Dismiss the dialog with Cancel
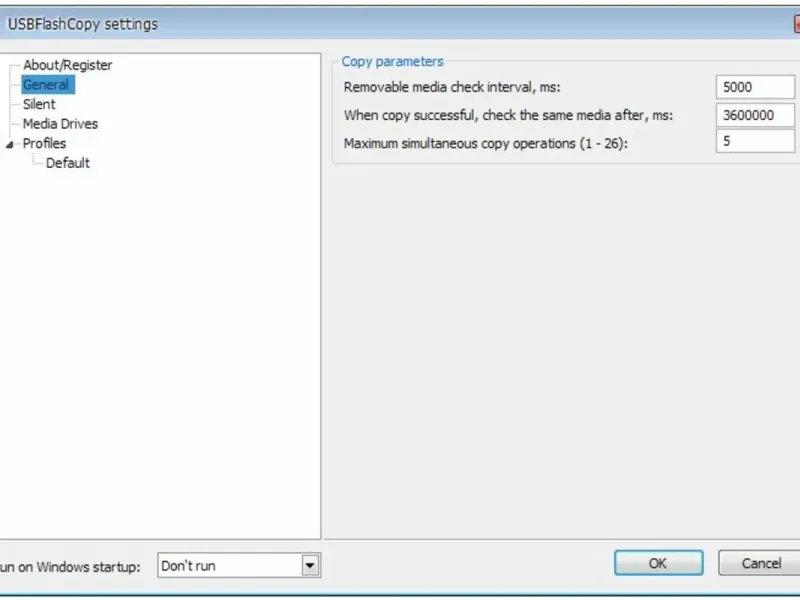The height and width of the screenshot is (600, 800). tap(761, 563)
